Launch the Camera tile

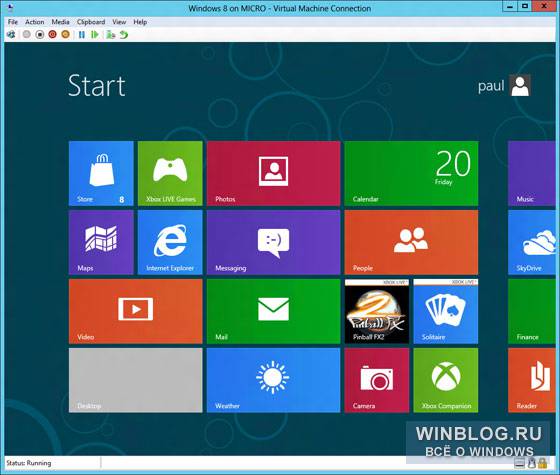(x=377, y=380)
